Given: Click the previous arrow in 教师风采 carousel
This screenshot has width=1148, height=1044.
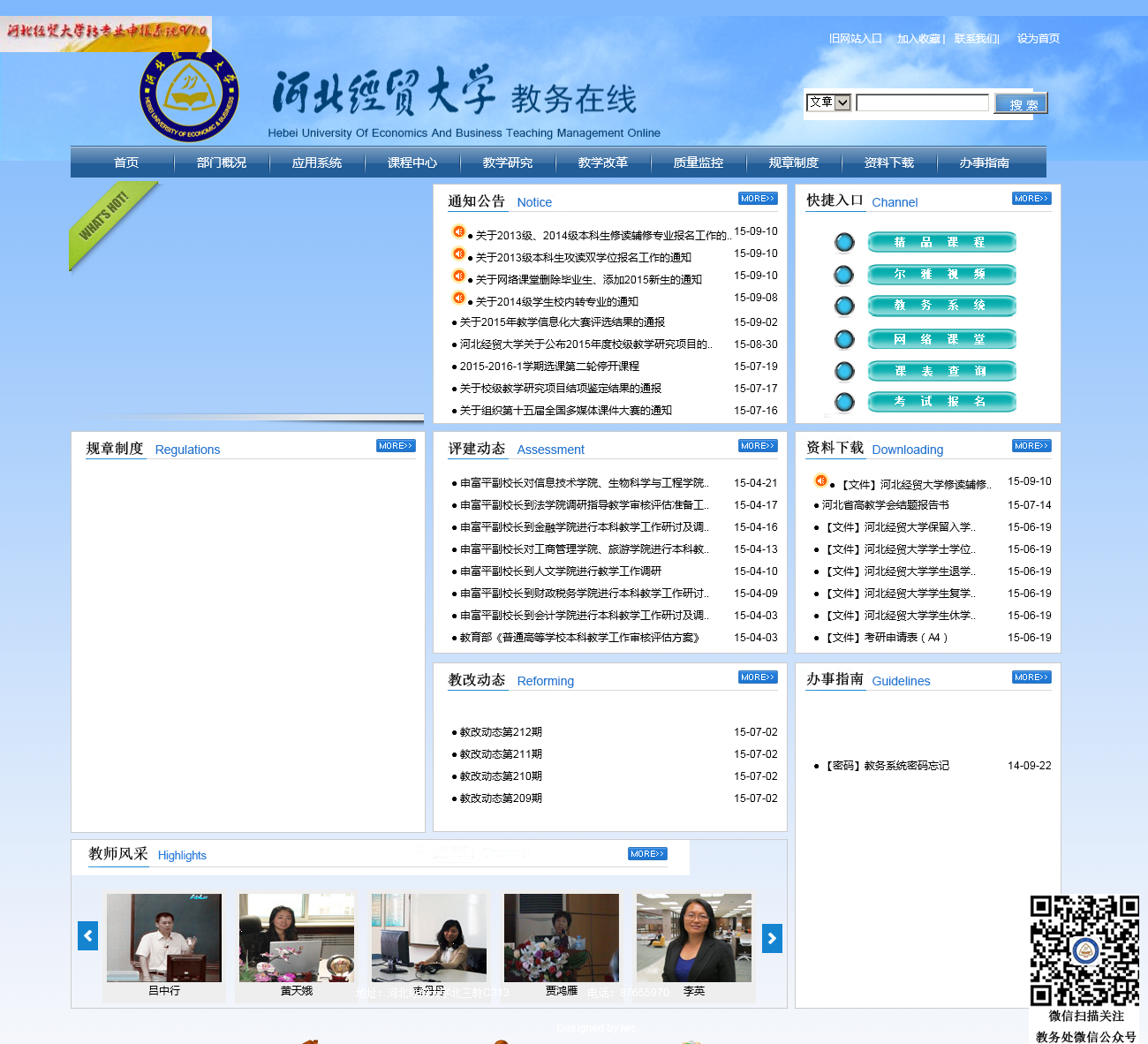Looking at the screenshot, I should tap(88, 936).
